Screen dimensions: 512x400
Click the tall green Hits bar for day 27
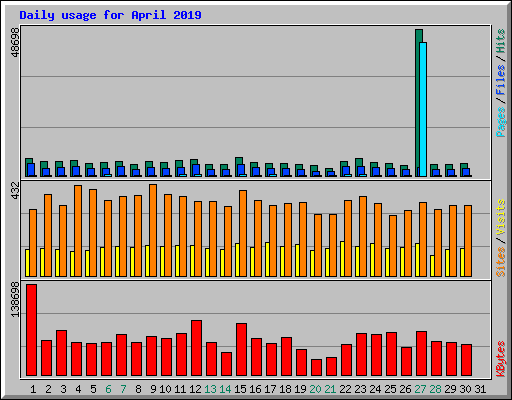417,103
